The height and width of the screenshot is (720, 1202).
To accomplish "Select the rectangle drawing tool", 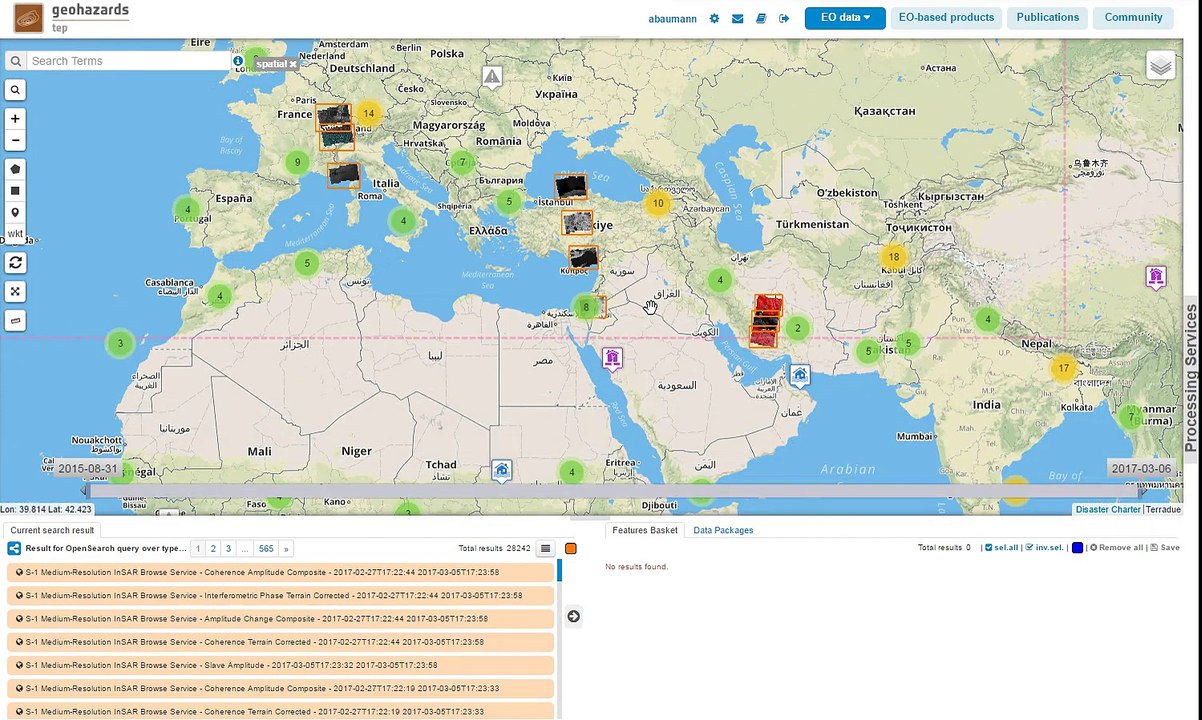I will (16, 190).
